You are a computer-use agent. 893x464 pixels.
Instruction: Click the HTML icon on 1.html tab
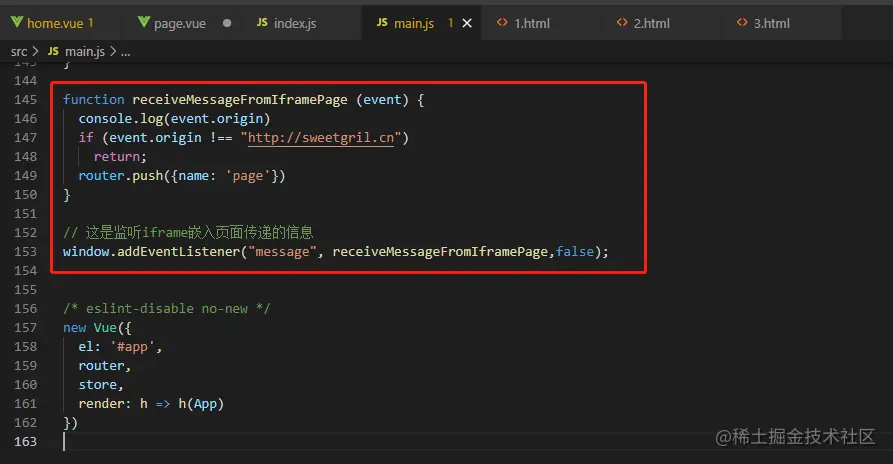click(502, 22)
